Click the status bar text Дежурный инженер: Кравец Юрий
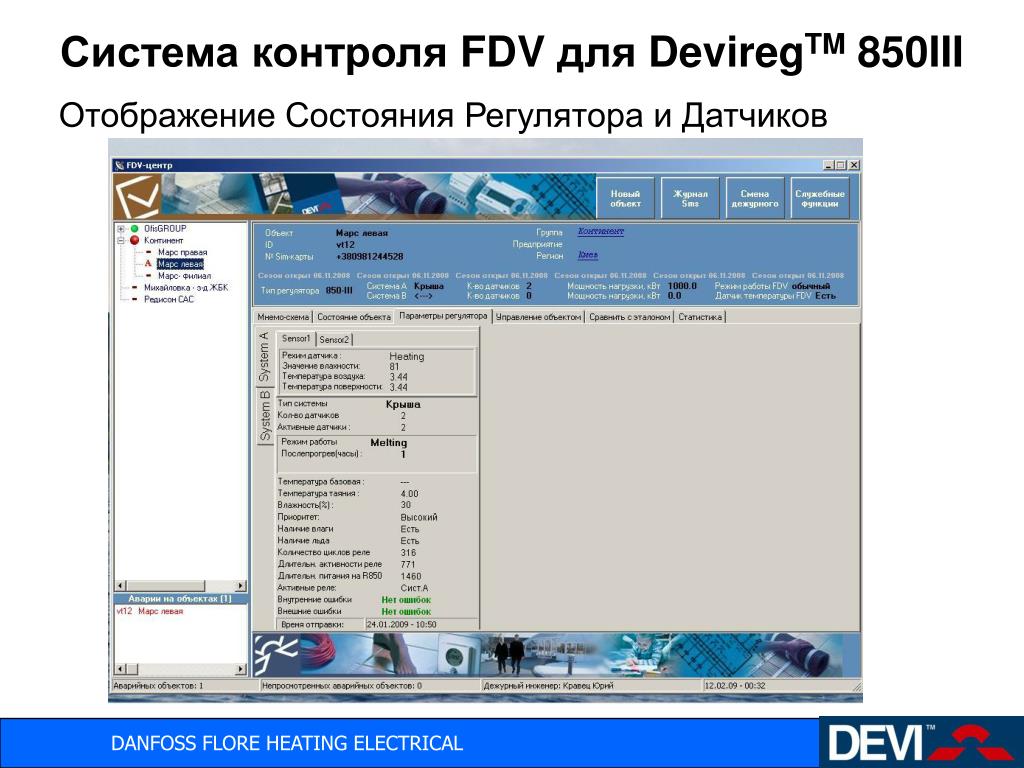The image size is (1024, 768). 549,686
